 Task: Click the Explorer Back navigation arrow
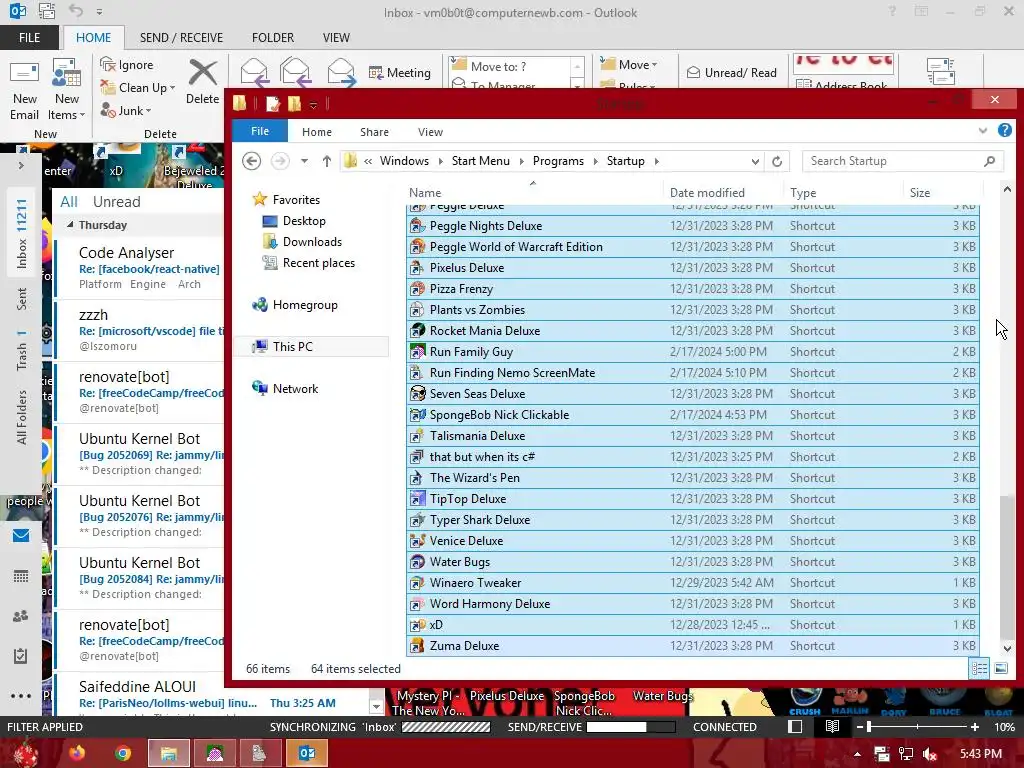[252, 161]
